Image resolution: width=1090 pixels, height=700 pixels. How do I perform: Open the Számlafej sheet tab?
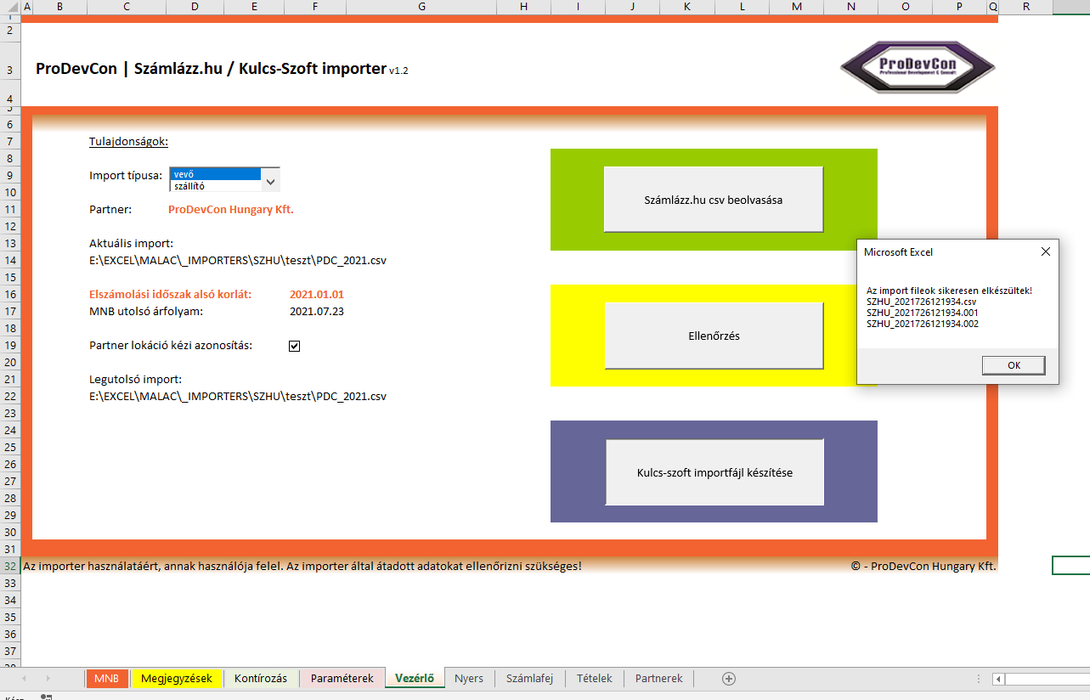coord(529,678)
